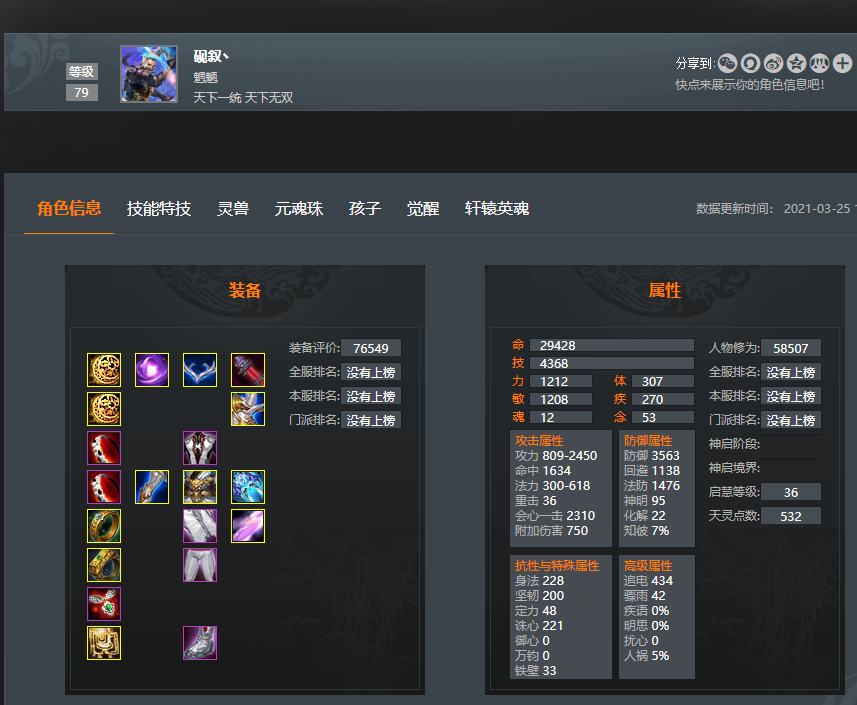The width and height of the screenshot is (857, 705).
Task: Click the Tencent Weibo share icon
Action: (750, 63)
